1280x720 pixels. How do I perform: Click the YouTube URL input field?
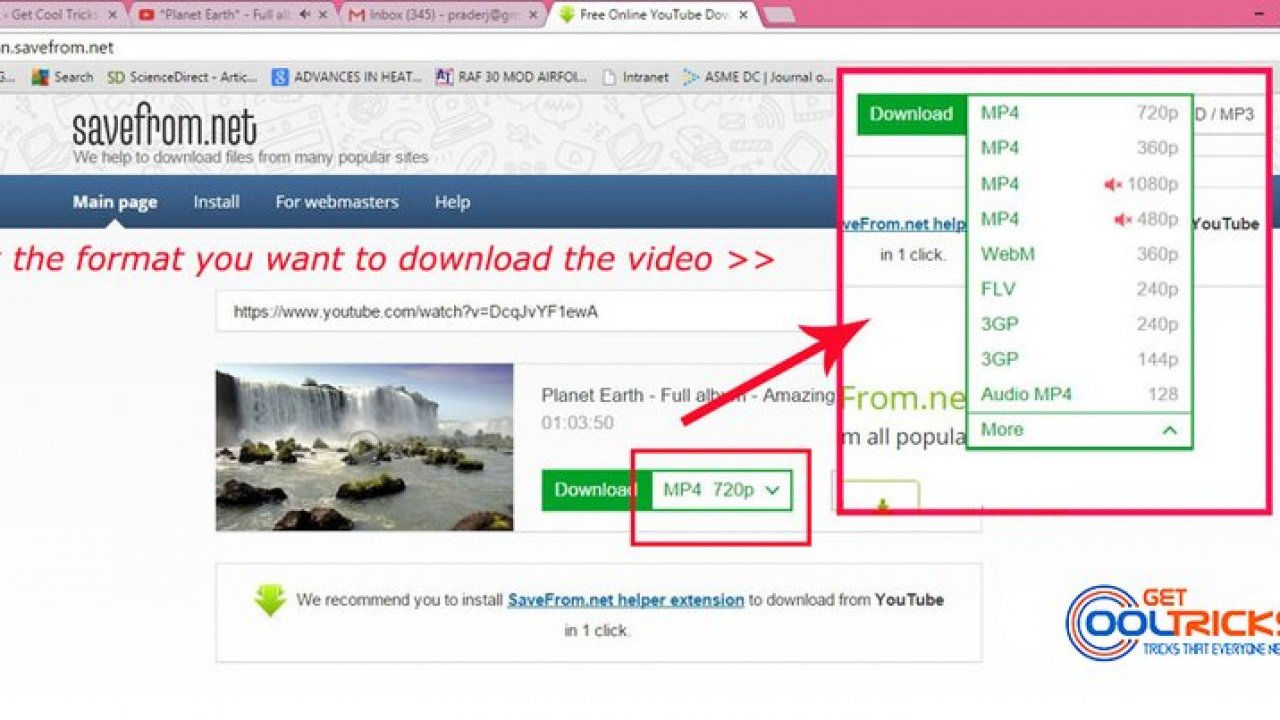tap(525, 312)
